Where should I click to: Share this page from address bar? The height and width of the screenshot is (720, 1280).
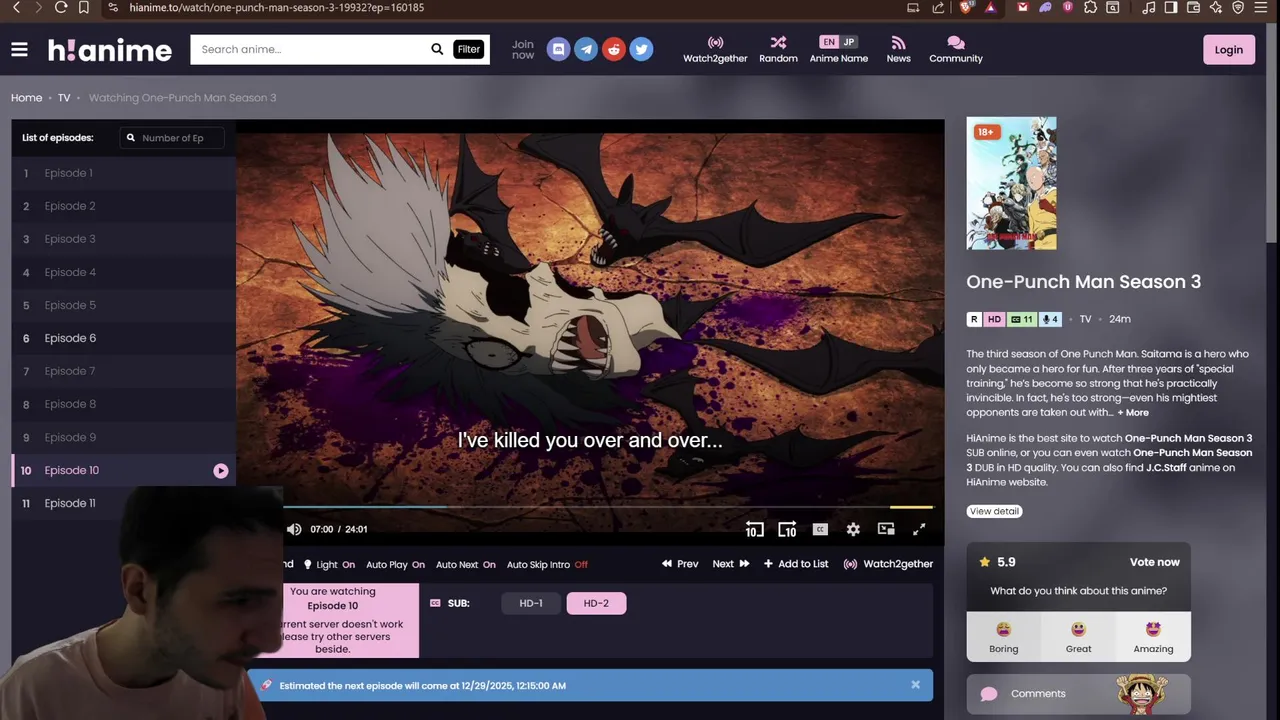click(x=938, y=7)
